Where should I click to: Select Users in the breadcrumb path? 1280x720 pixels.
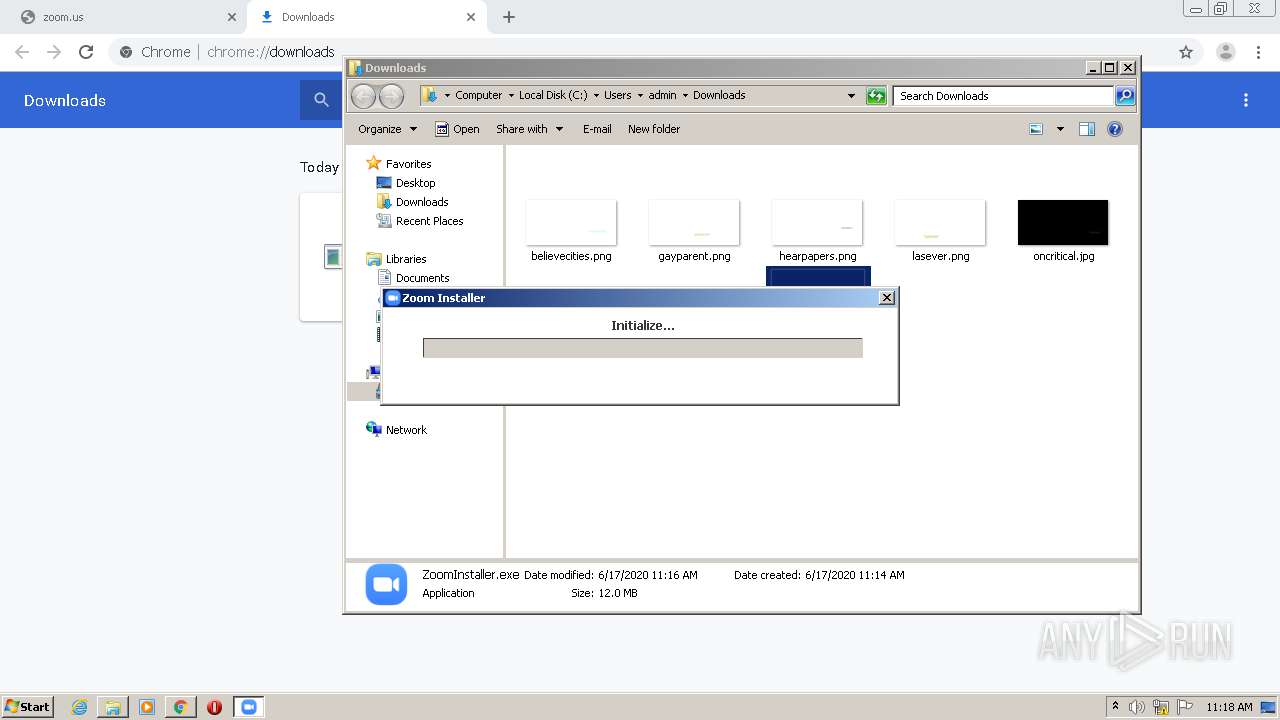pos(617,95)
